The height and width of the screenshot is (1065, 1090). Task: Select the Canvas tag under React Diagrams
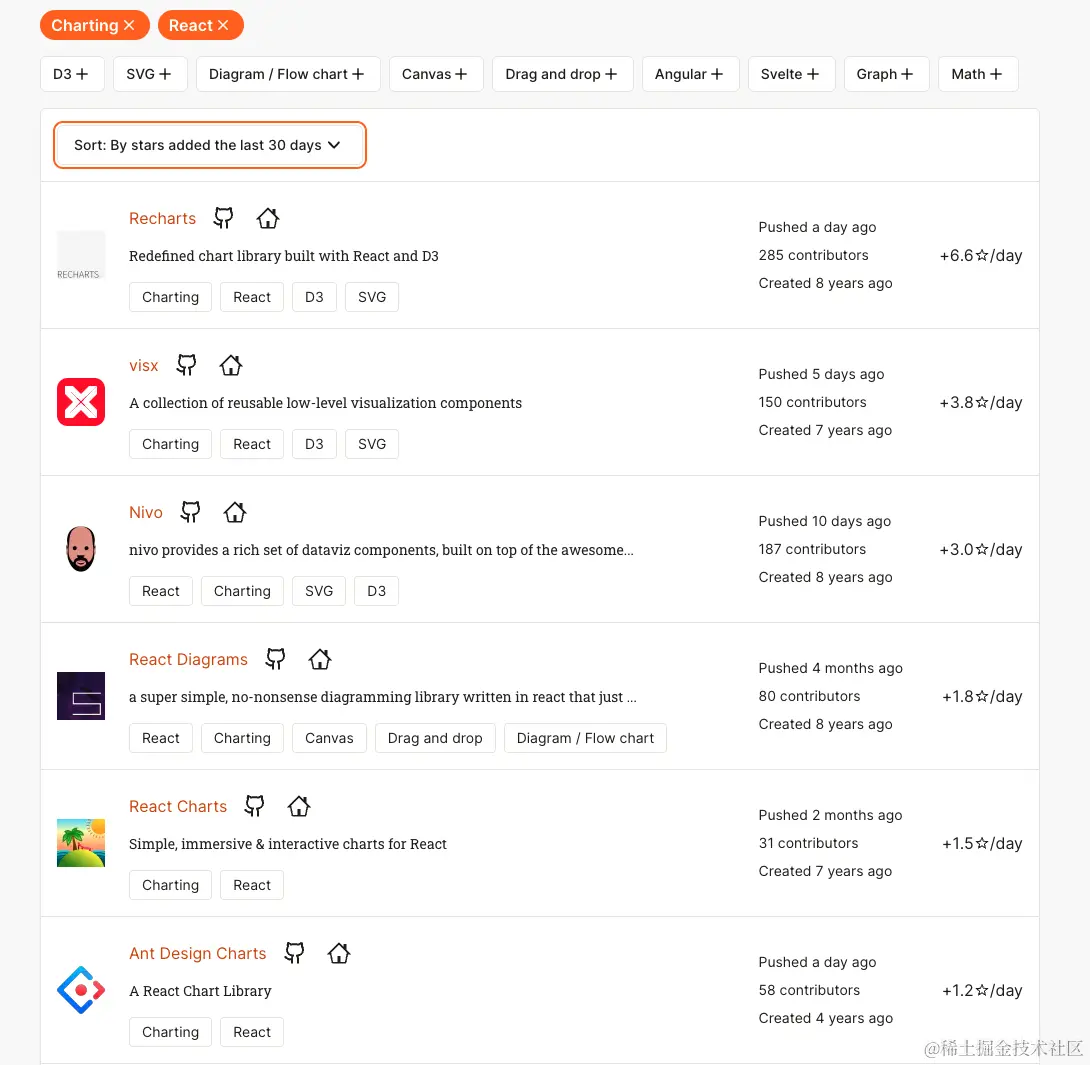tap(329, 738)
